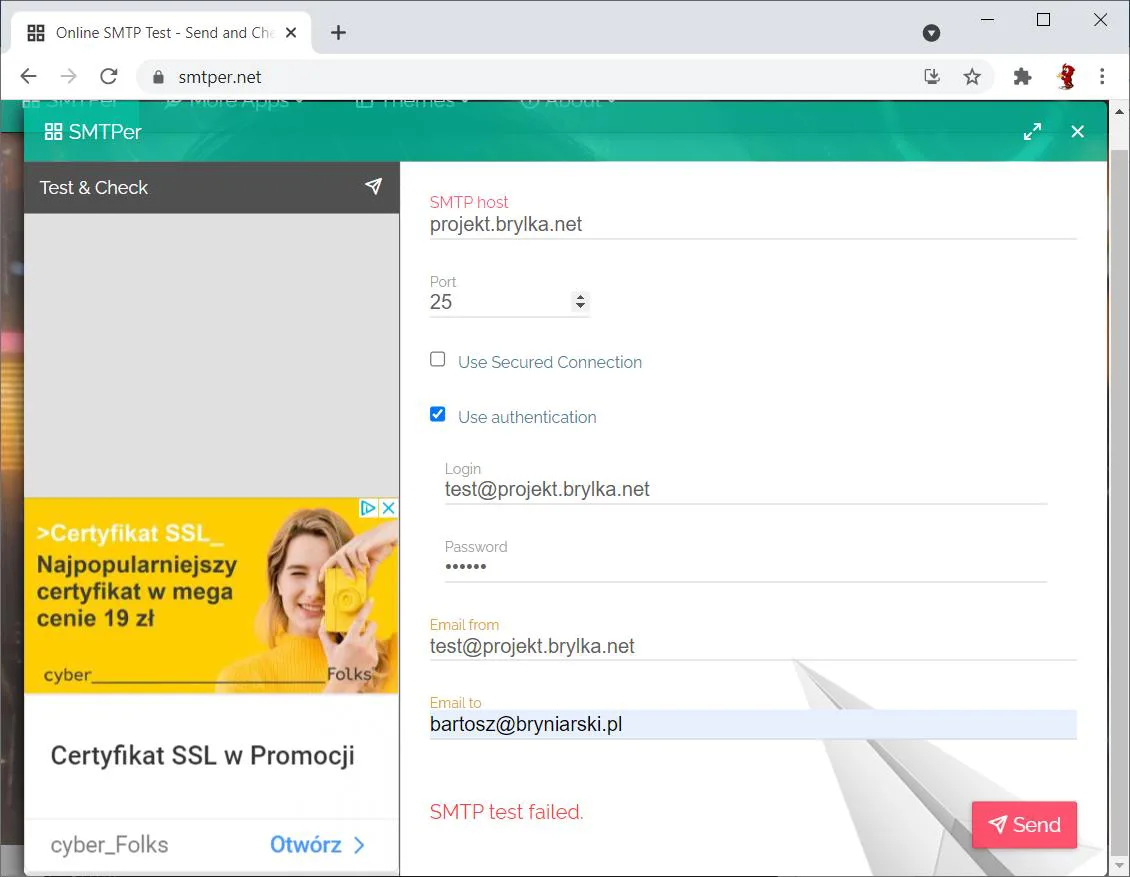Click the Email from field
The height and width of the screenshot is (877, 1130).
(x=753, y=646)
